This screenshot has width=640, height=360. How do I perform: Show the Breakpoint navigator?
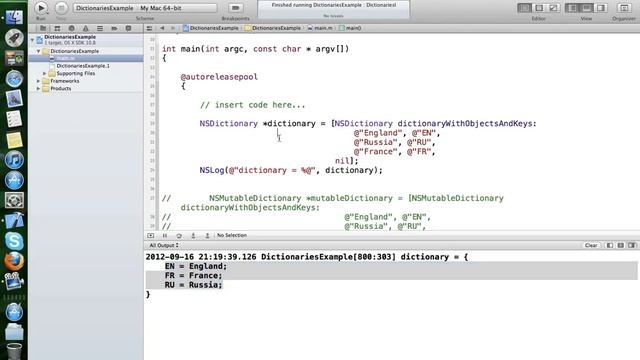[x=114, y=28]
